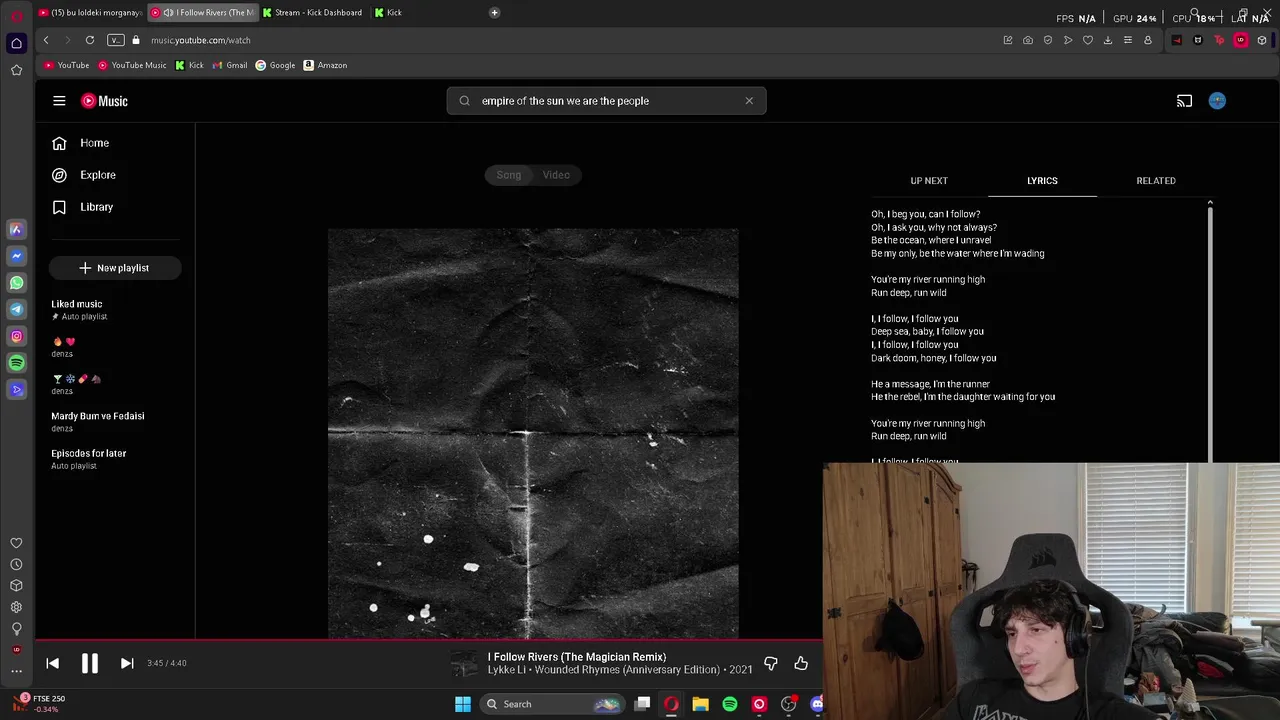Switch to the UP NEXT tab

coord(929,181)
